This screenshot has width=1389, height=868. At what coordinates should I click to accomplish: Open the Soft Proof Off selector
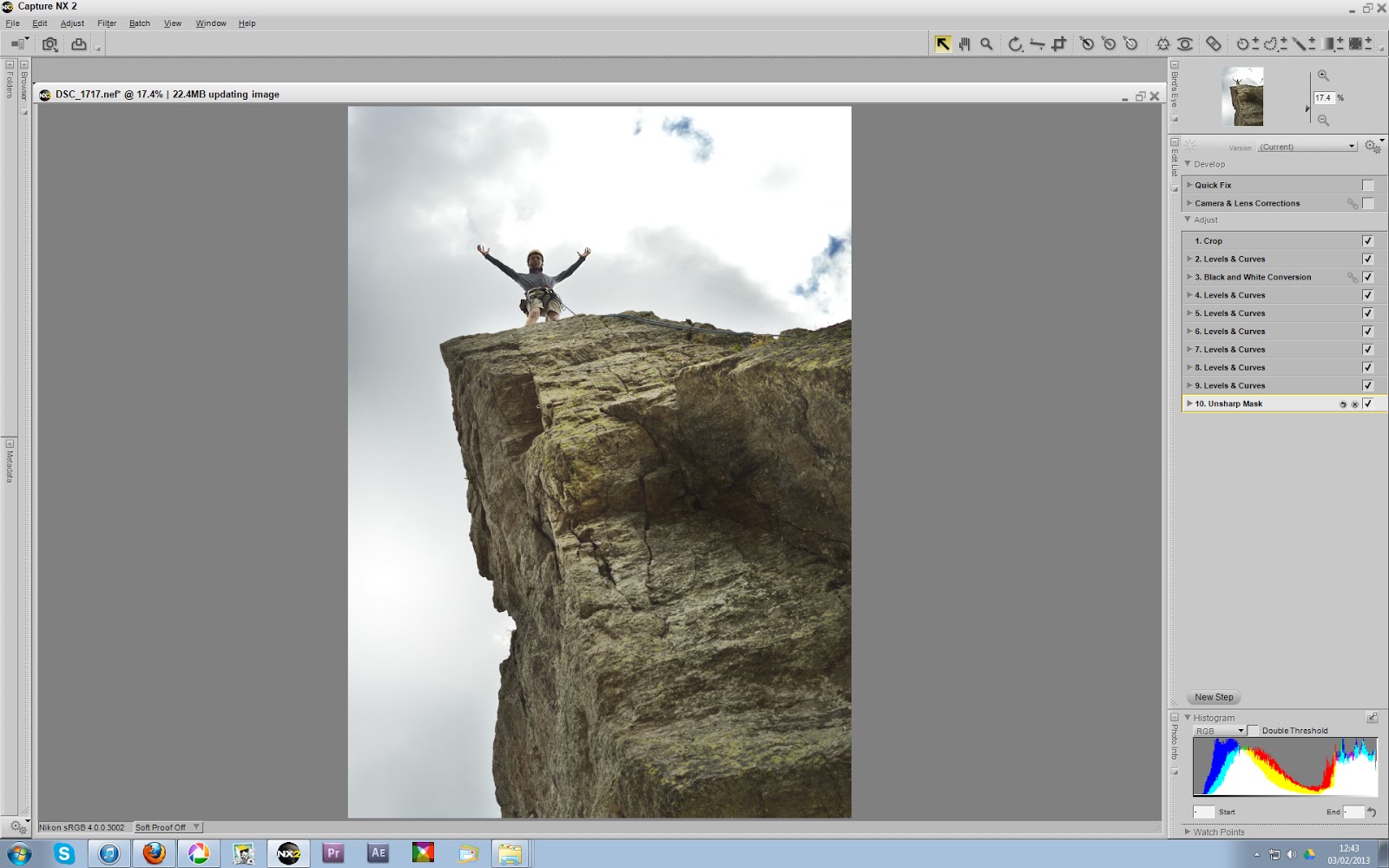point(167,826)
